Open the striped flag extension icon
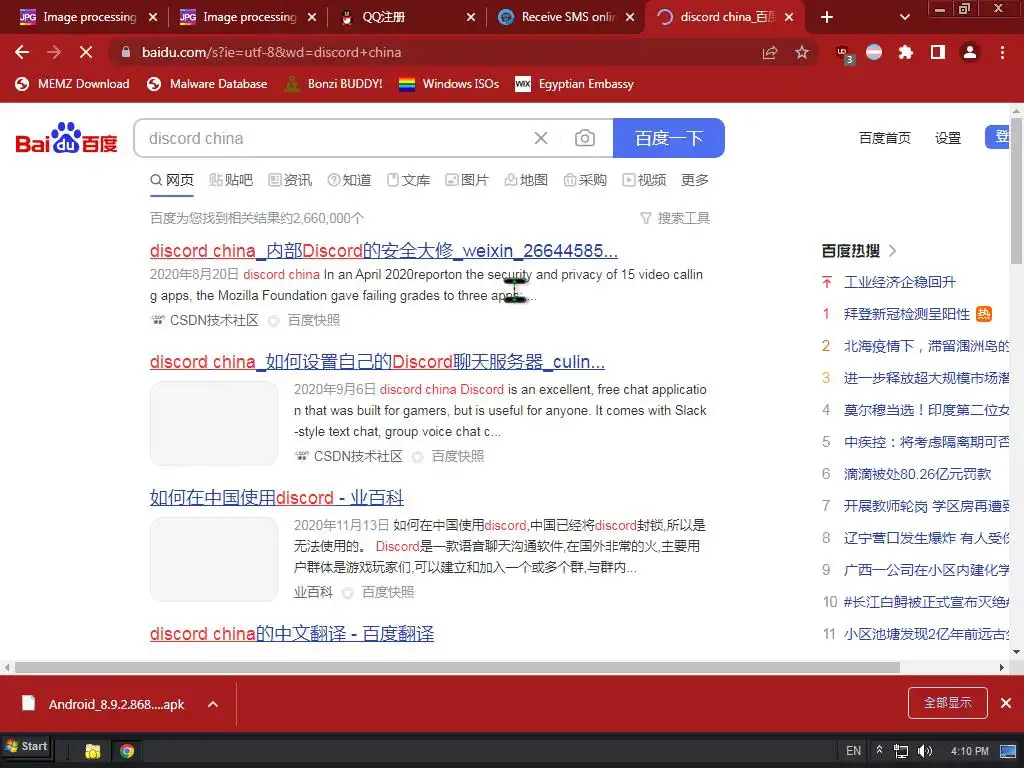 coord(874,52)
